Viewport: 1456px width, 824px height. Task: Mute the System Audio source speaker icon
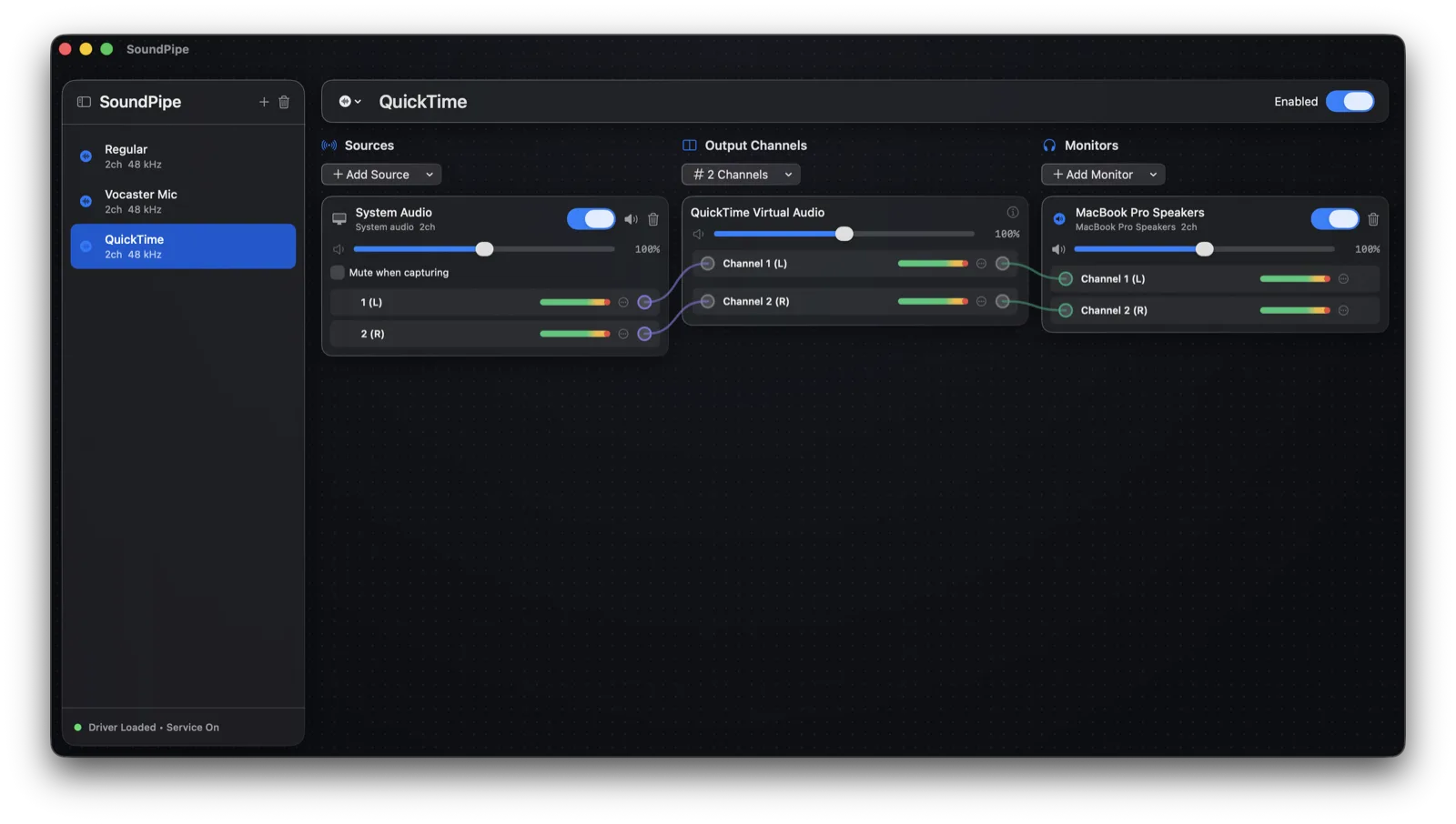pyautogui.click(x=631, y=219)
